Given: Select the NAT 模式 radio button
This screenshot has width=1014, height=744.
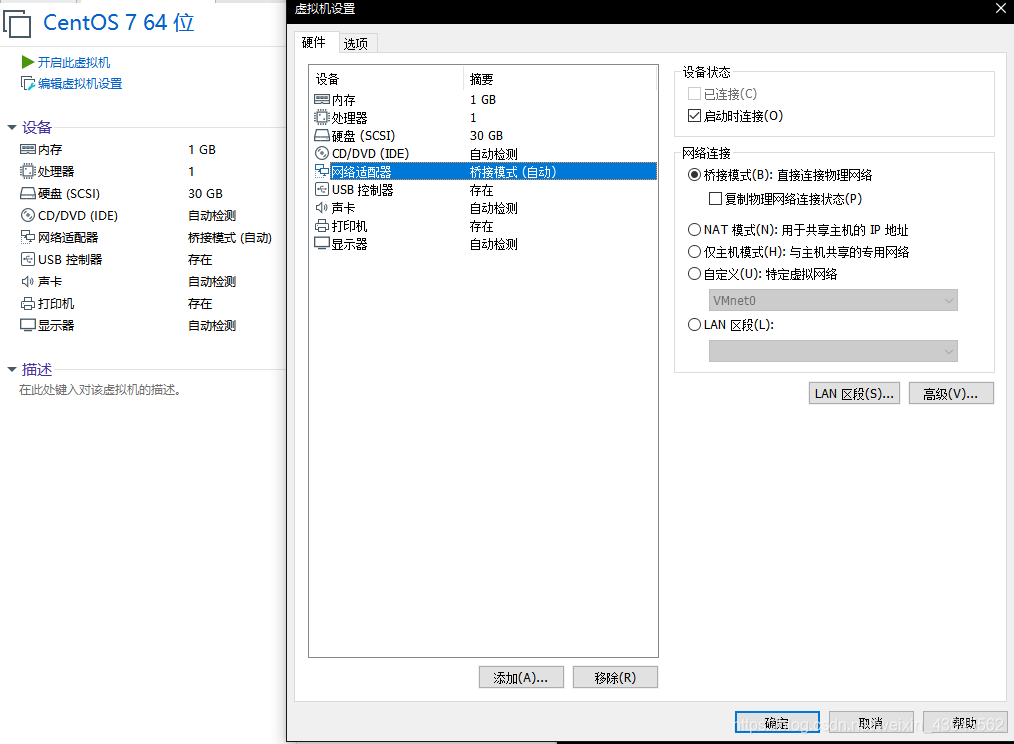Looking at the screenshot, I should [x=694, y=229].
